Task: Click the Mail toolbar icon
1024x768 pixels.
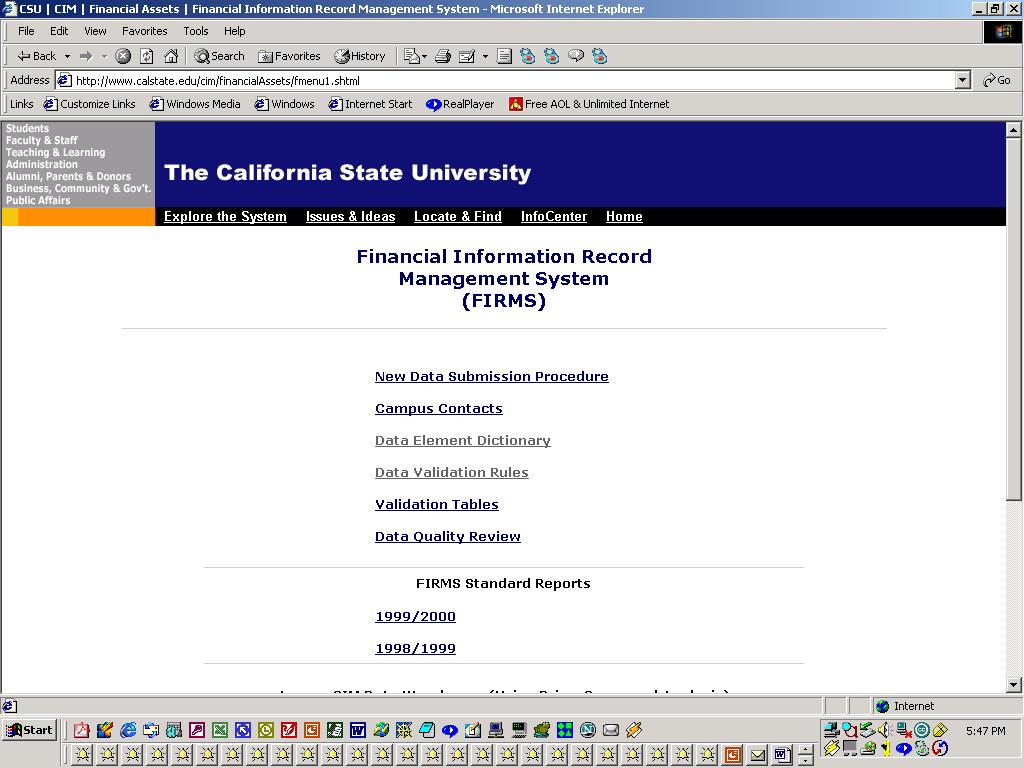Action: 411,56
